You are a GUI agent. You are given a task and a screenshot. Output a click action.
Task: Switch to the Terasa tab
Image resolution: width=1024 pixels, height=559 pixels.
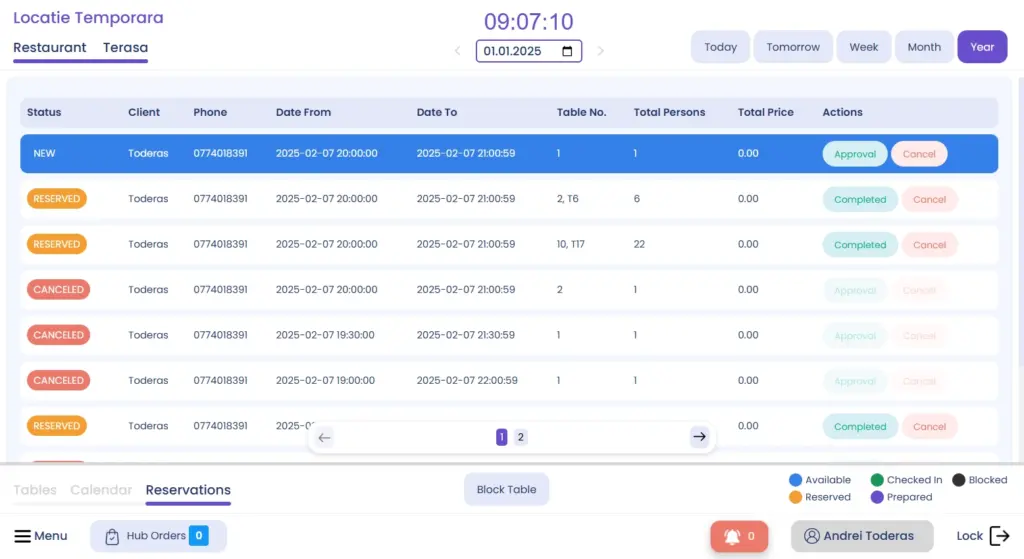click(125, 48)
